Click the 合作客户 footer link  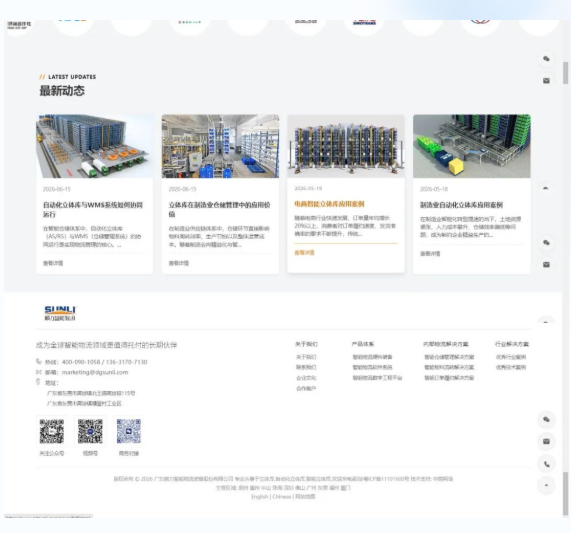306,388
